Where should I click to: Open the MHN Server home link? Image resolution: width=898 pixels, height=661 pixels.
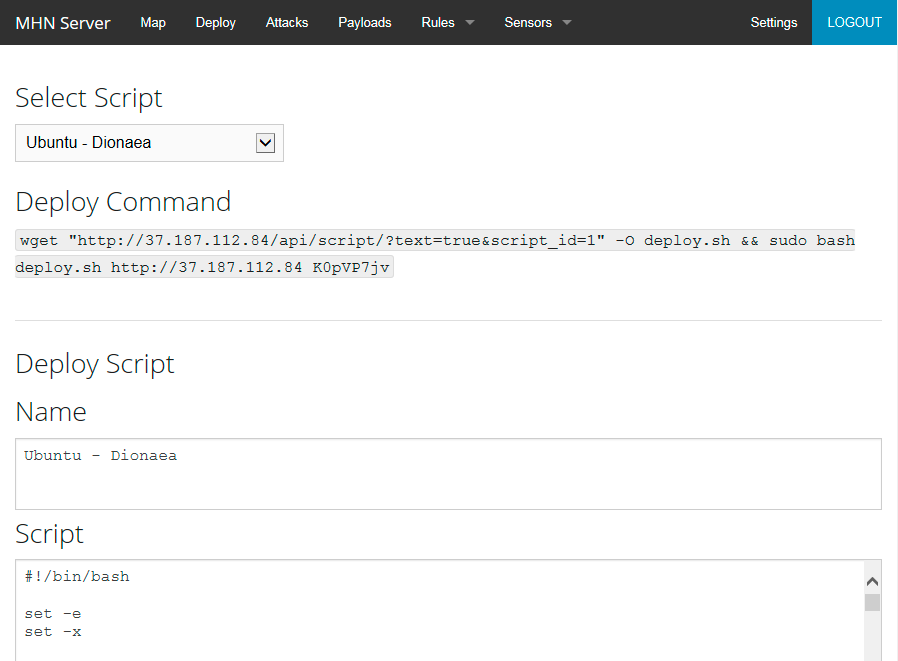point(62,23)
